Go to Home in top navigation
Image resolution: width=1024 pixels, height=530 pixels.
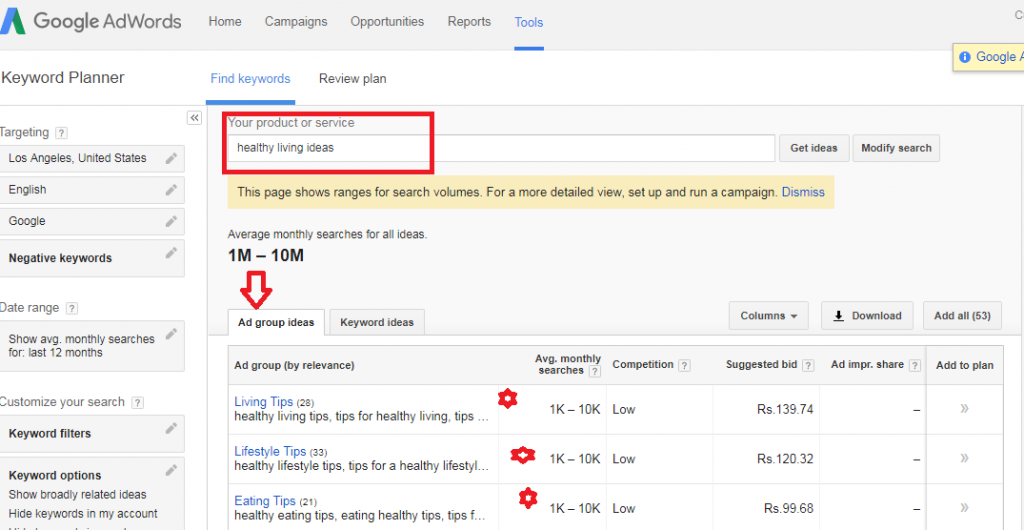click(225, 22)
